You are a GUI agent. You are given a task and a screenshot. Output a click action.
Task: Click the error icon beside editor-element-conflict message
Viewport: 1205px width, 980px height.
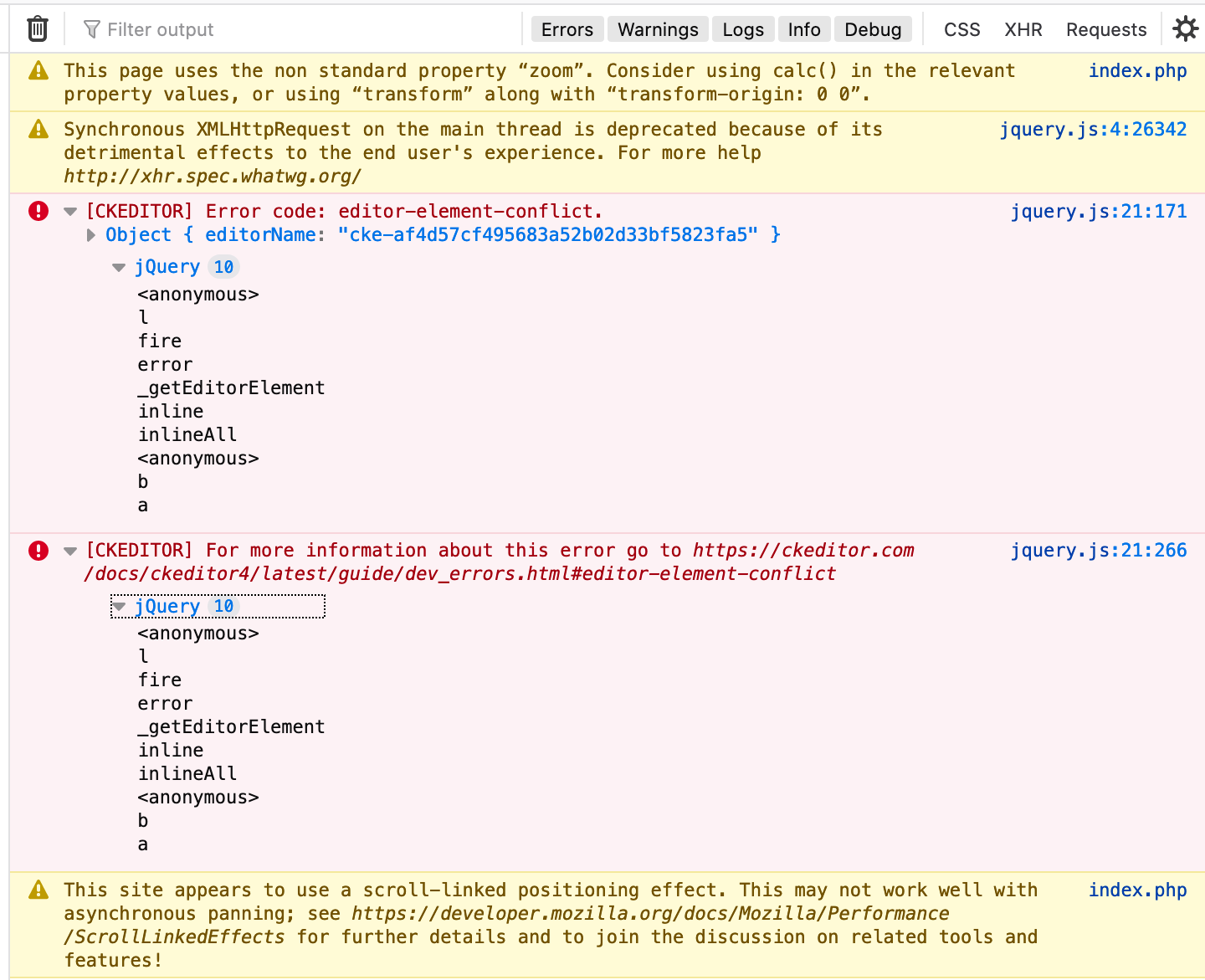tap(38, 211)
